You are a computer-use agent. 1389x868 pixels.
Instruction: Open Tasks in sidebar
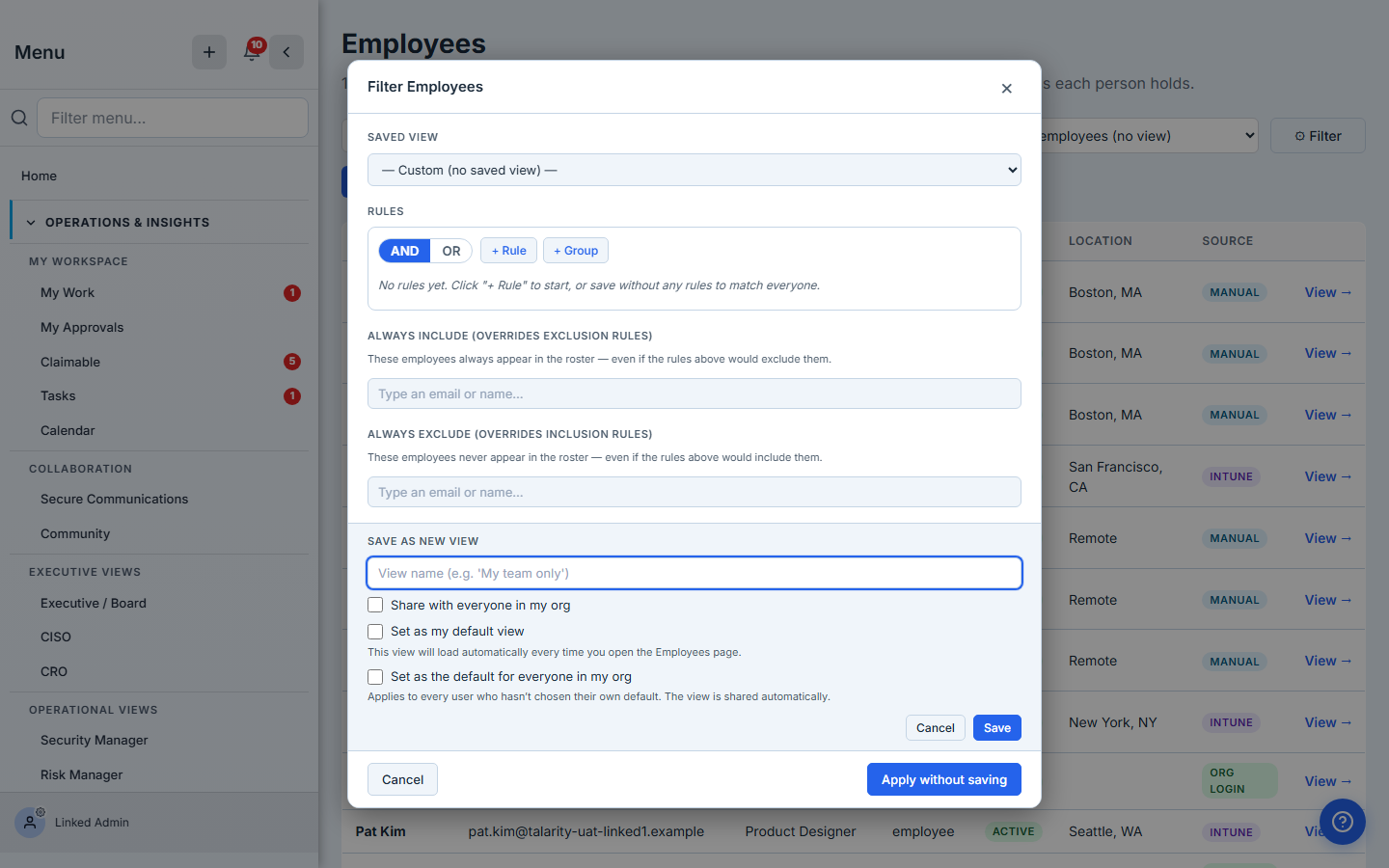tap(58, 395)
